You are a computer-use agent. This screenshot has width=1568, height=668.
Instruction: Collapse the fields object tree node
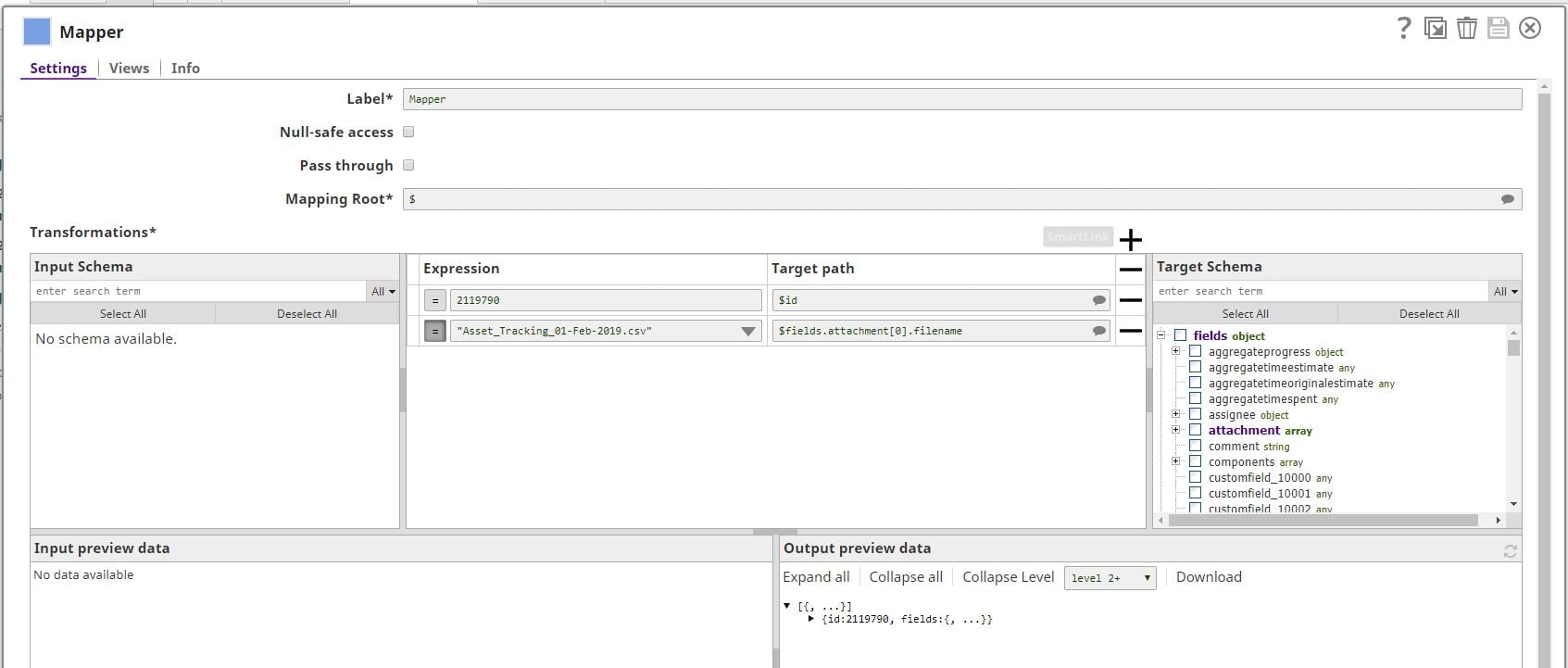(x=1161, y=335)
